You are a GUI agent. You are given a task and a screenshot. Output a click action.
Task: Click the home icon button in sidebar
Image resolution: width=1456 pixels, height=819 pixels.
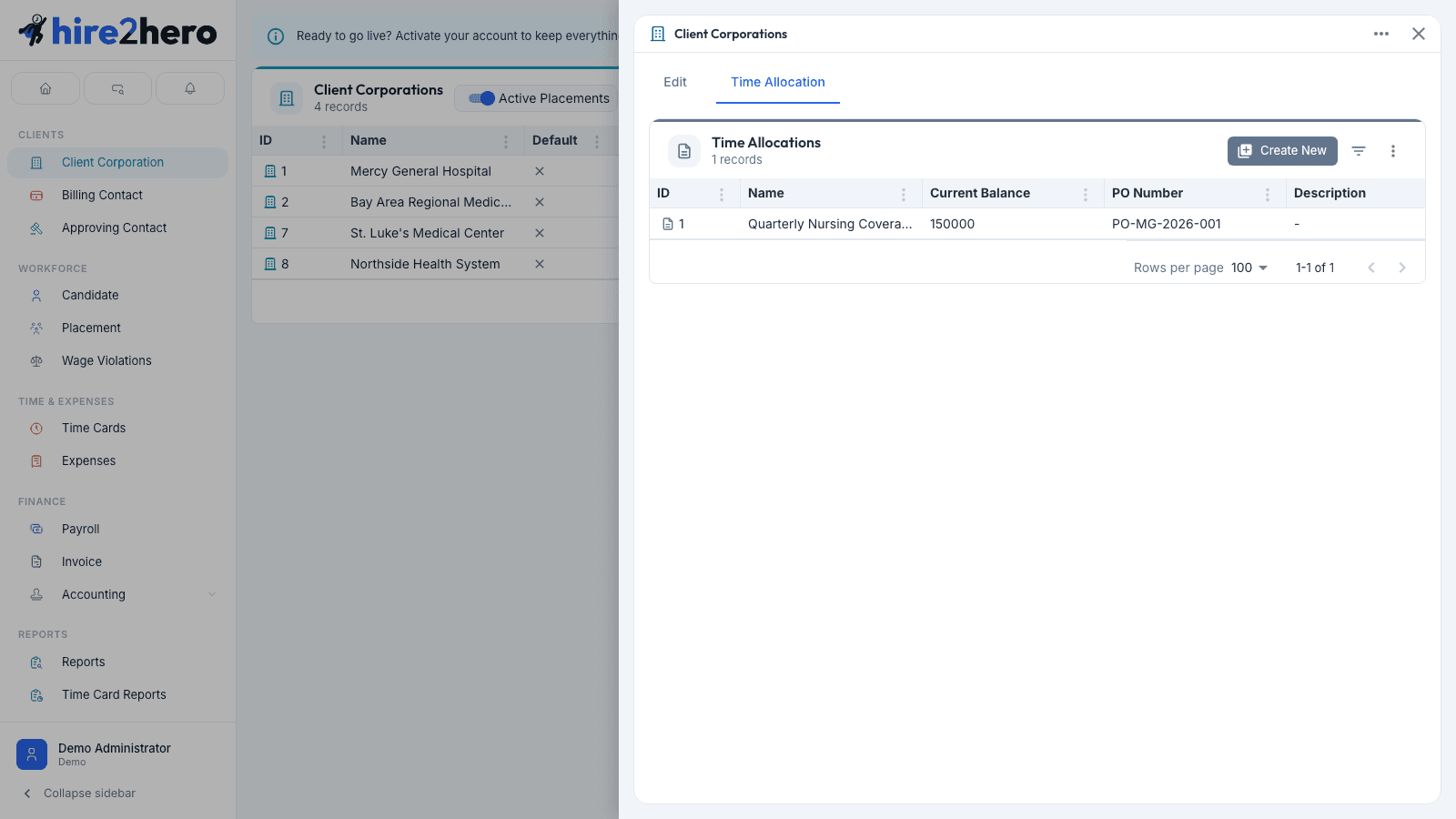pos(45,88)
